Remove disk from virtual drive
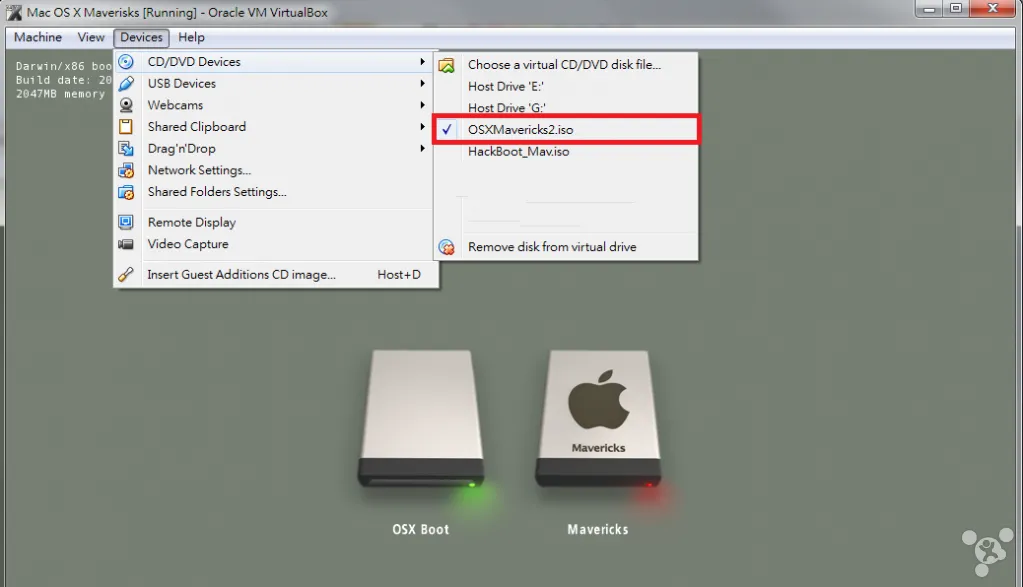Screen dimensions: 1023x587 pos(566,247)
